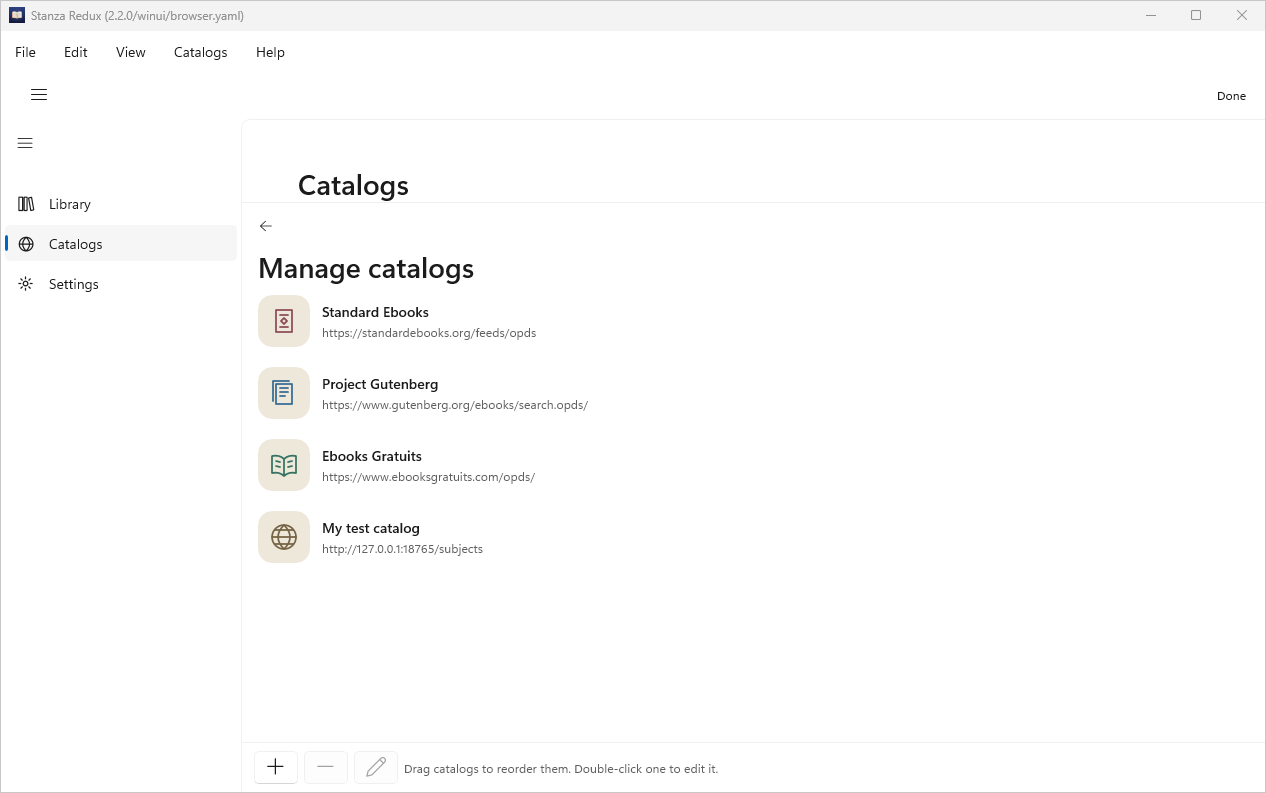Click the Project Gutenberg catalog icon
The height and width of the screenshot is (793, 1266).
284,393
